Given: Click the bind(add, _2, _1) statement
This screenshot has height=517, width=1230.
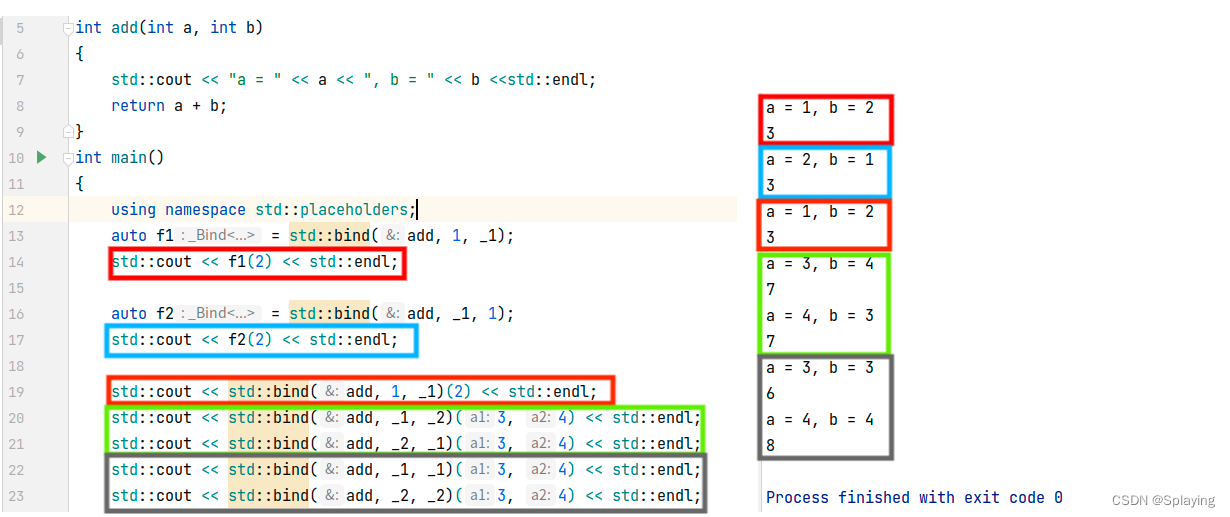Looking at the screenshot, I should (x=406, y=444).
